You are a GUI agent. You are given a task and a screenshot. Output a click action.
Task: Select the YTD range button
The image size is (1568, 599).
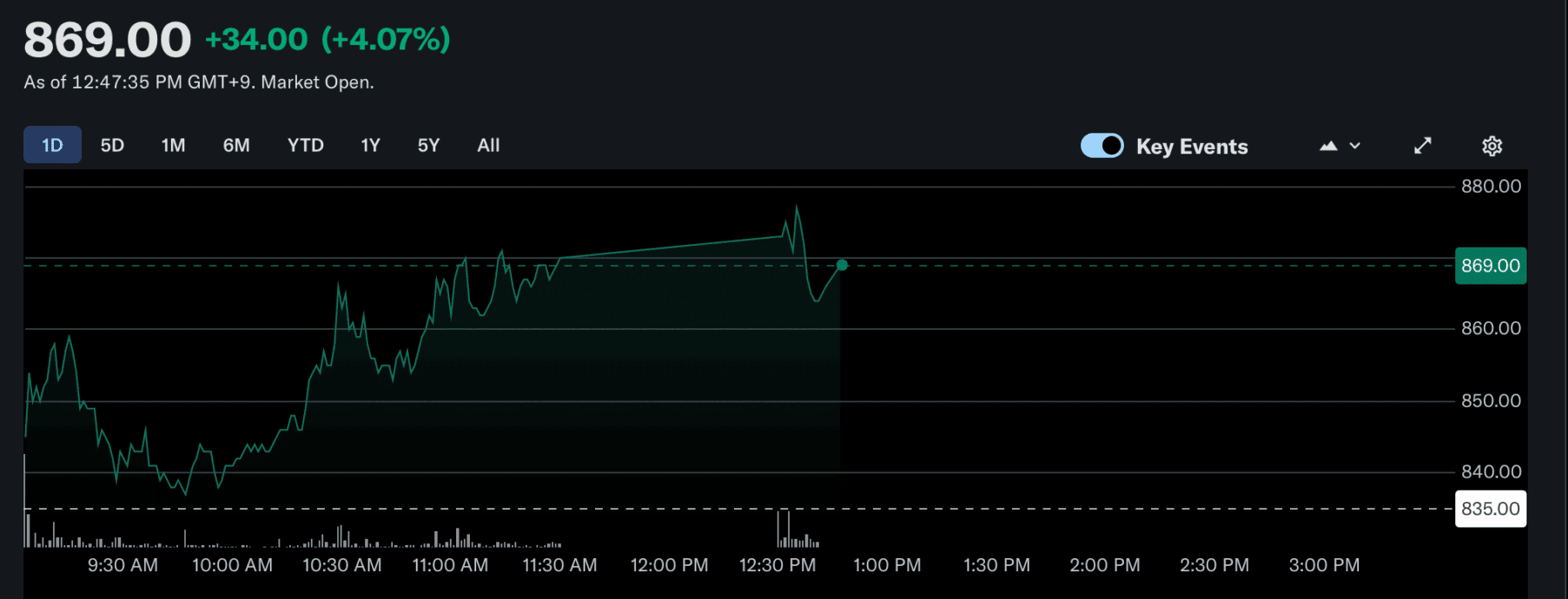306,145
